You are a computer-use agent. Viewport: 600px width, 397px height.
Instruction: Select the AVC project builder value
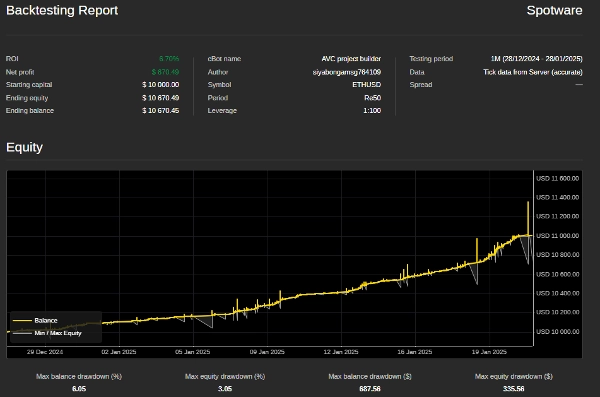351,59
